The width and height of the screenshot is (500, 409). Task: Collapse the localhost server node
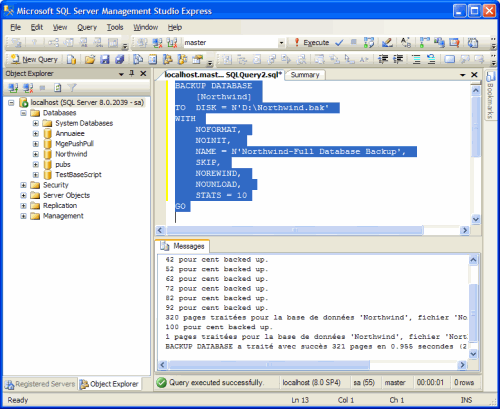[11, 103]
